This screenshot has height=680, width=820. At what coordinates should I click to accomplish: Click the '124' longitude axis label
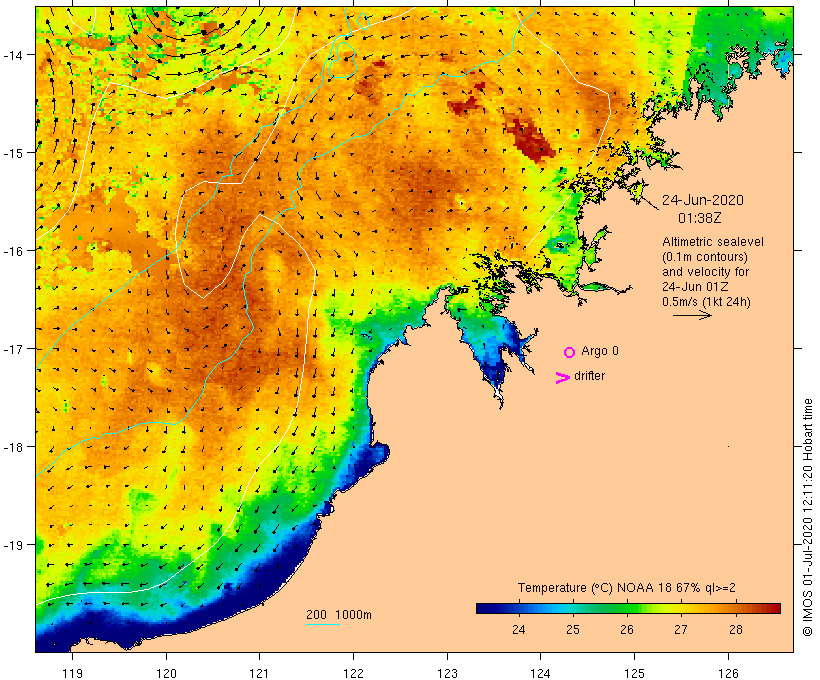coord(540,673)
